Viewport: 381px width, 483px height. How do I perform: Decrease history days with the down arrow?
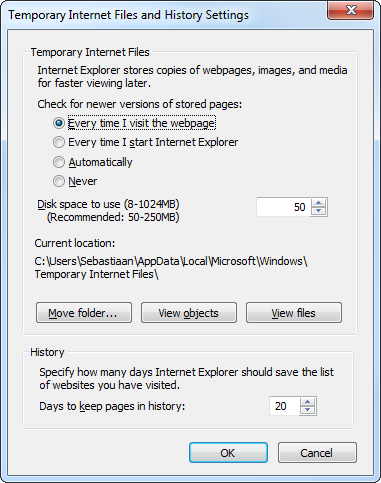pos(308,410)
